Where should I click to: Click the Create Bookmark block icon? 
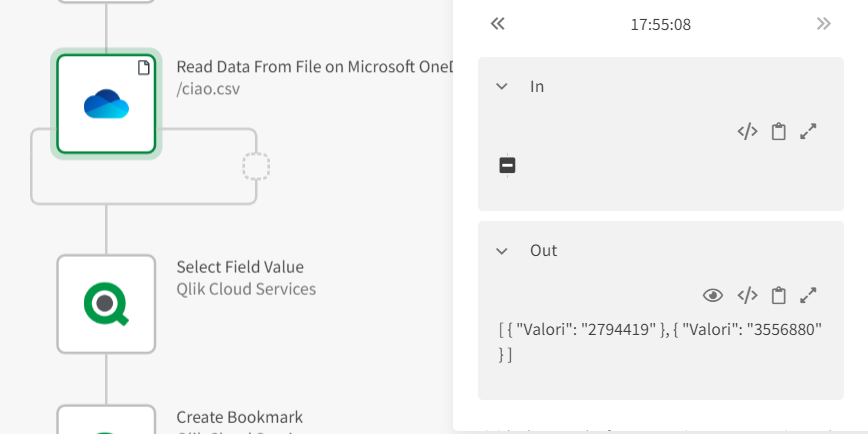pos(106,422)
